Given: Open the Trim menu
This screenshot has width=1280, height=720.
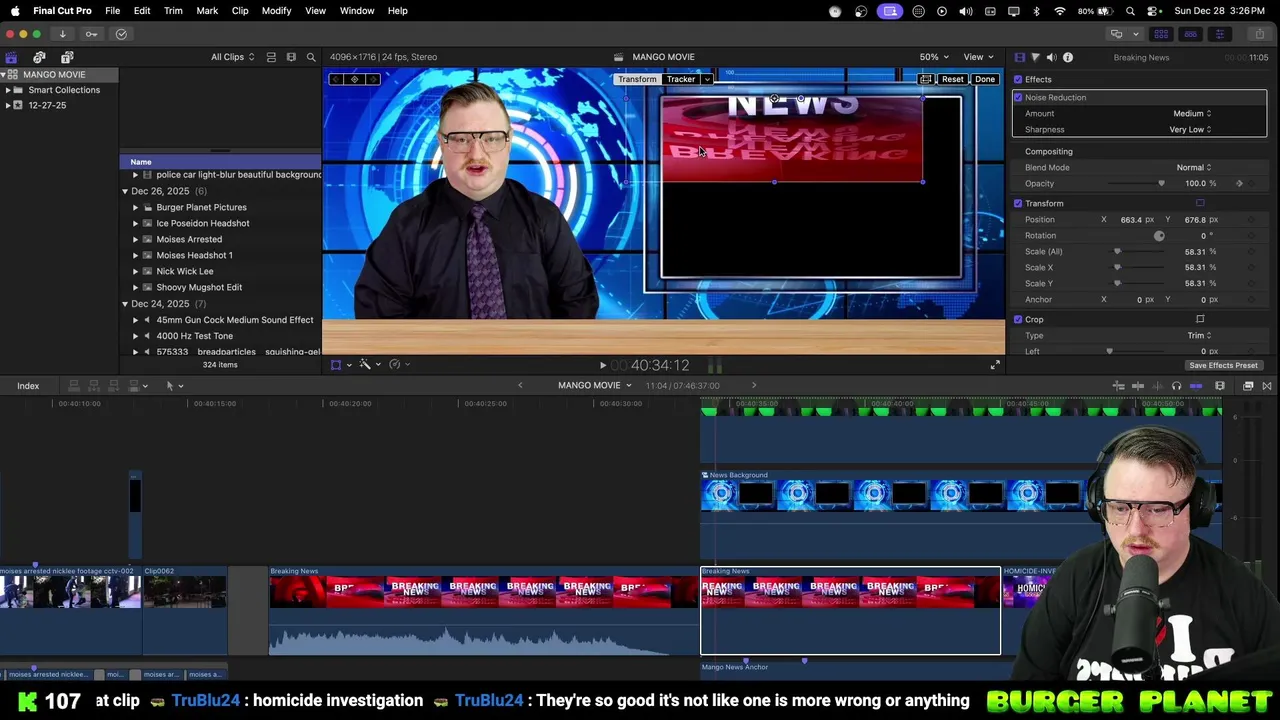Looking at the screenshot, I should click(173, 10).
